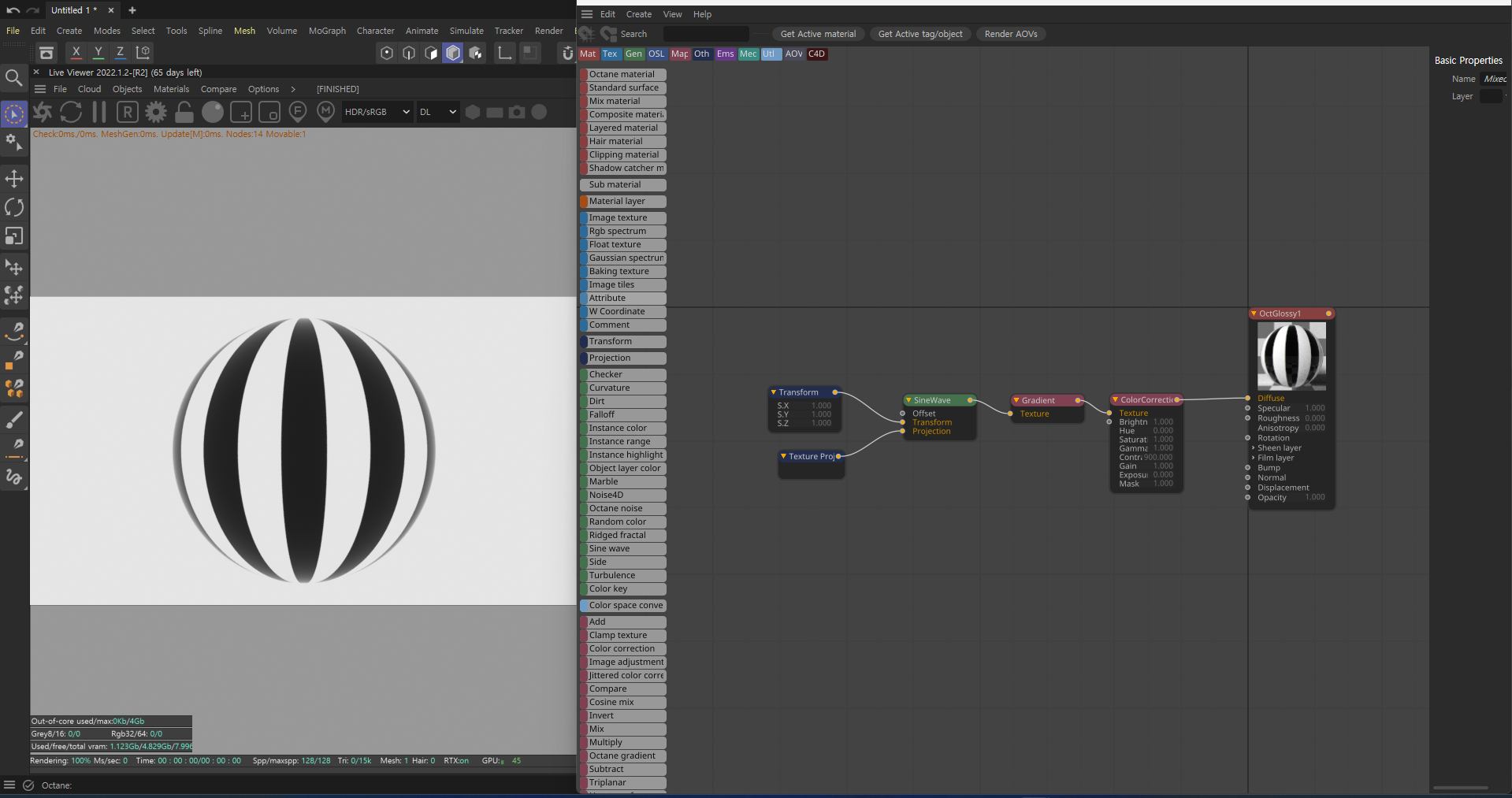Open the Mesh menu
Image resolution: width=1512 pixels, height=798 pixels.
(x=244, y=31)
